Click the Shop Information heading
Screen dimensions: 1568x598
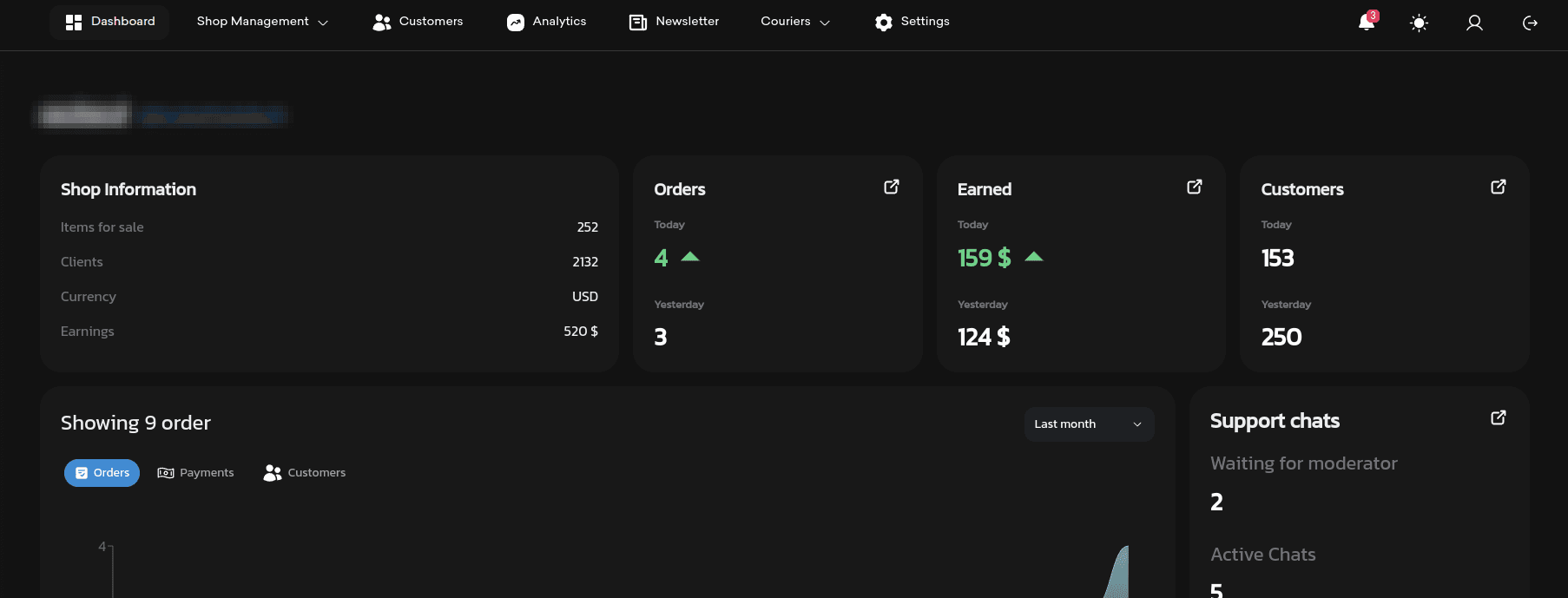pos(128,189)
